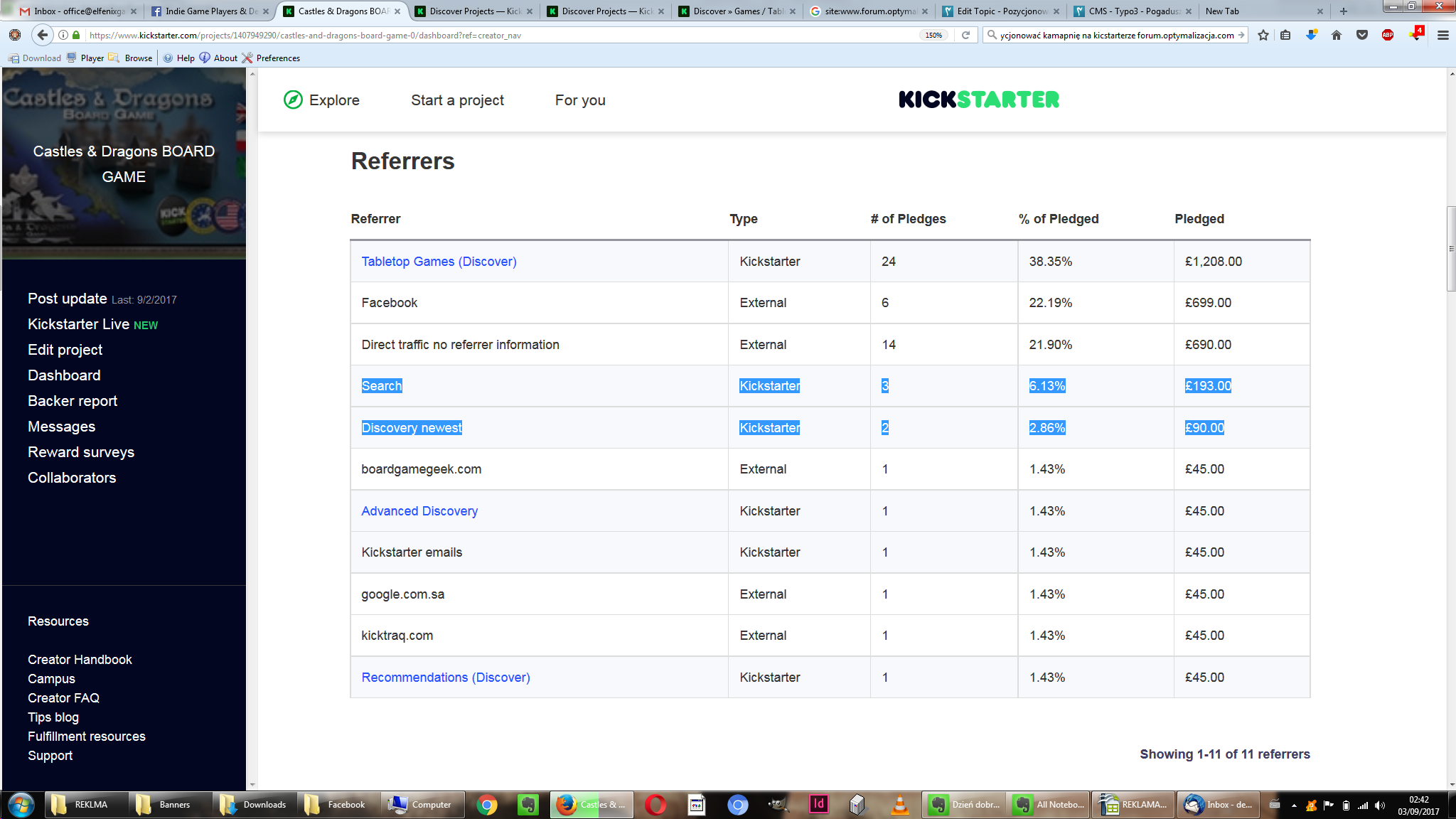Click the browser back arrow button
The image size is (1456, 819).
pos(43,35)
